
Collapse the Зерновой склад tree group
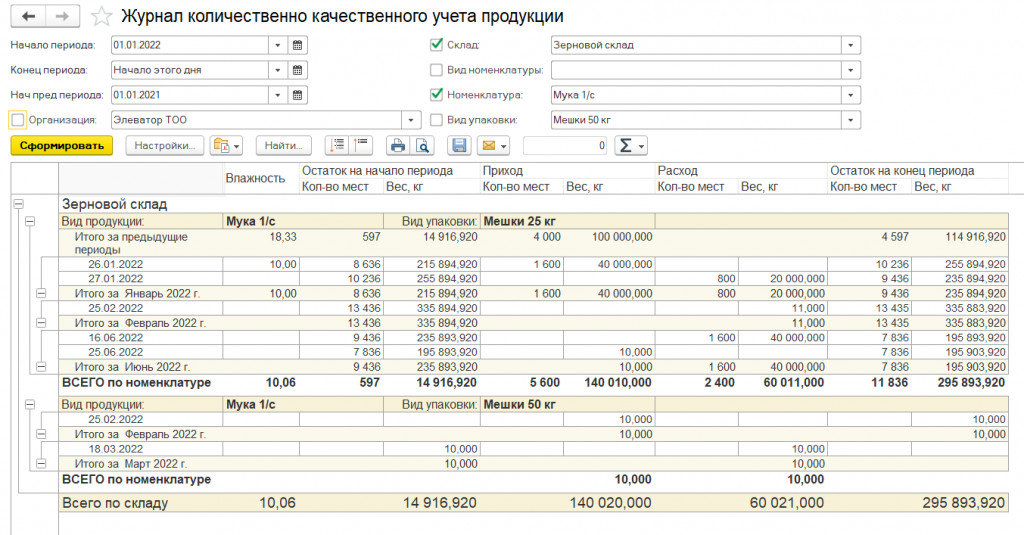(x=17, y=203)
